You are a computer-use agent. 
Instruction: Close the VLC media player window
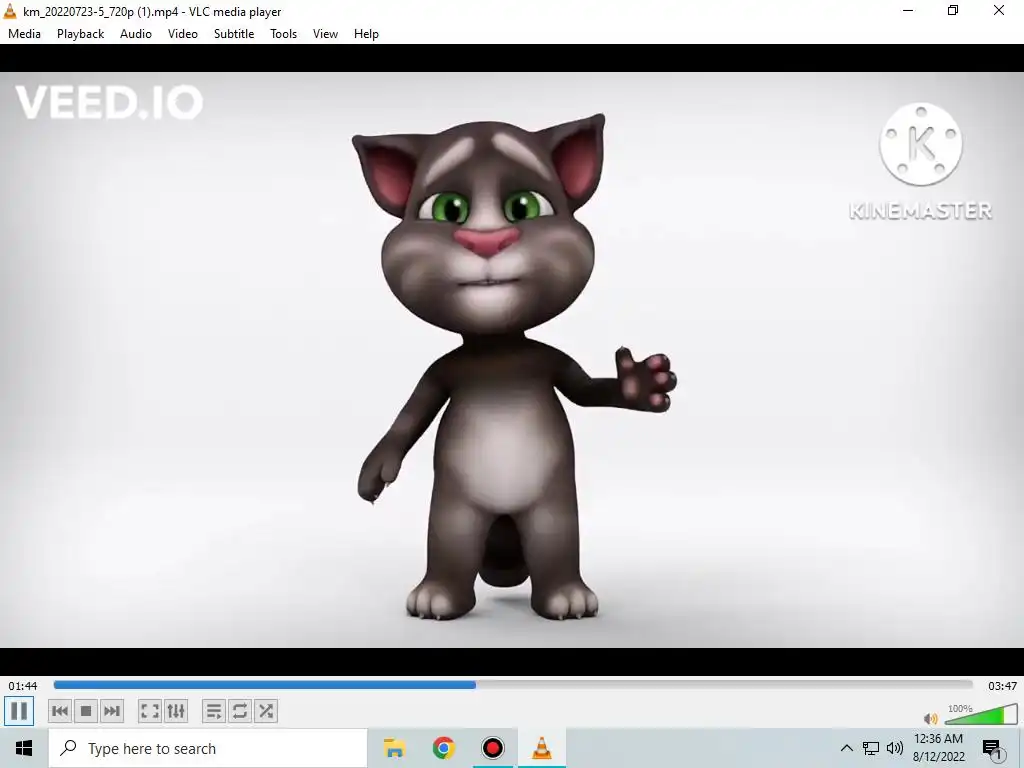point(999,10)
